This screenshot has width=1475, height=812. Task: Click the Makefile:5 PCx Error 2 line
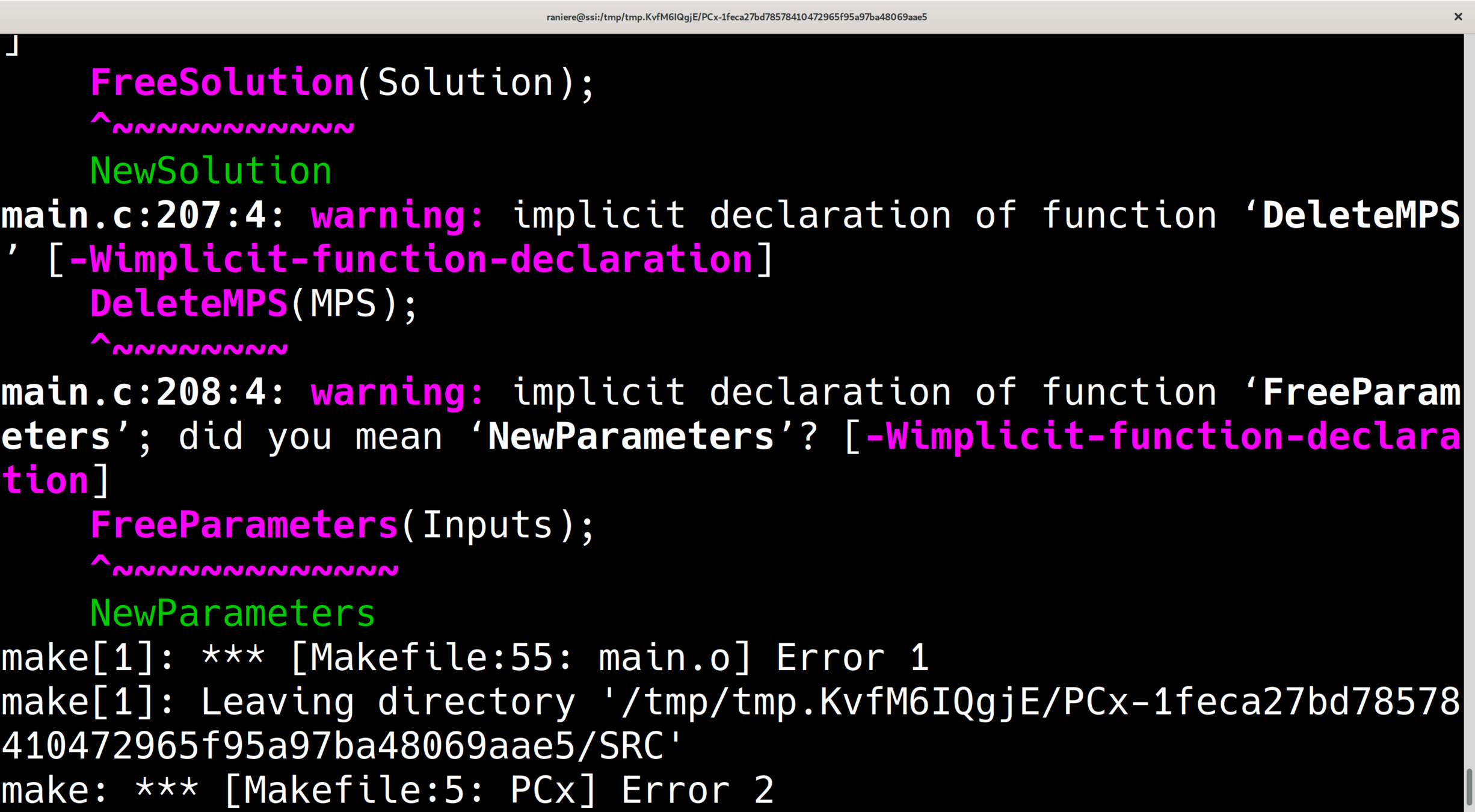tap(386, 790)
